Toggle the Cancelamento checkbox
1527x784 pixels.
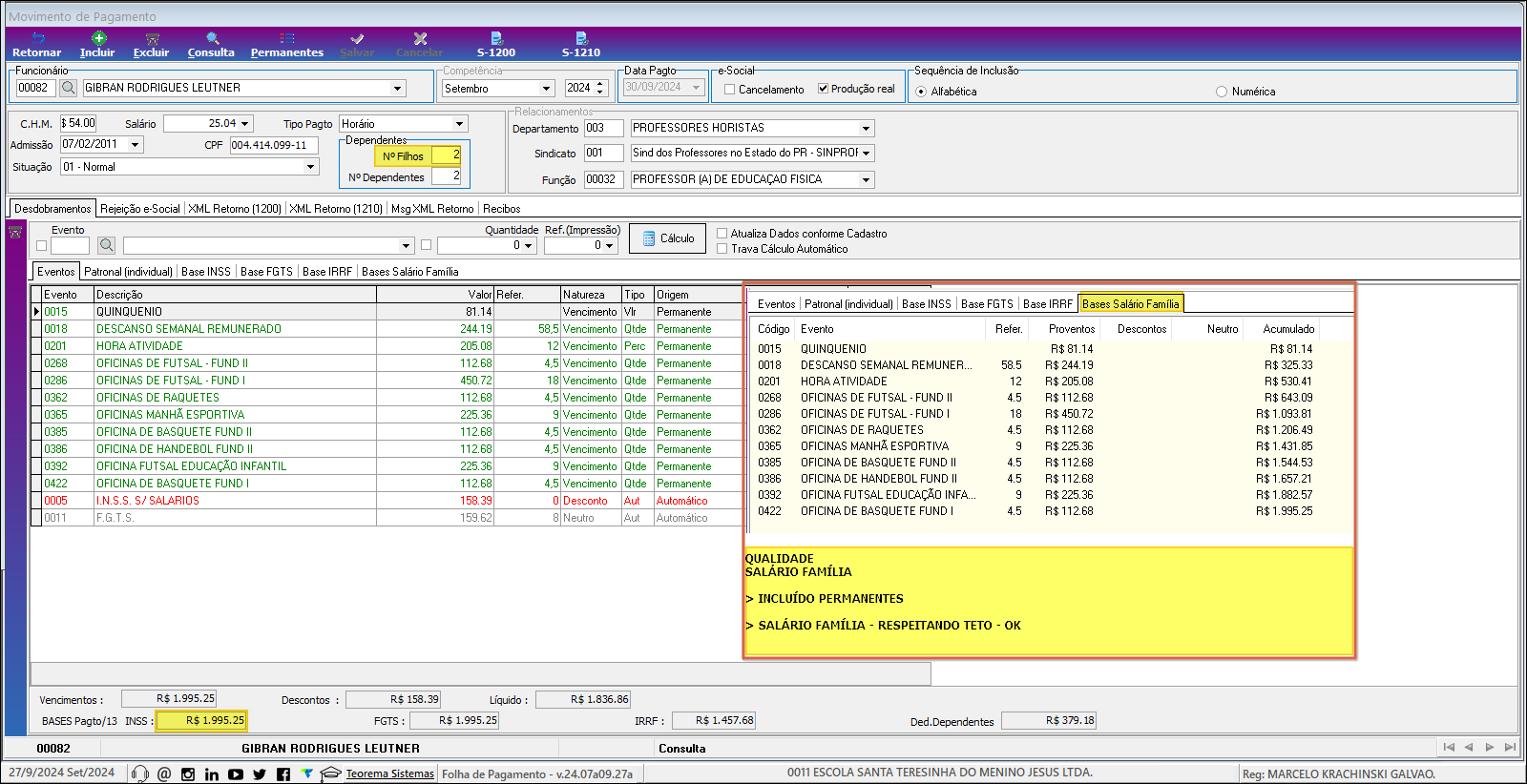729,89
